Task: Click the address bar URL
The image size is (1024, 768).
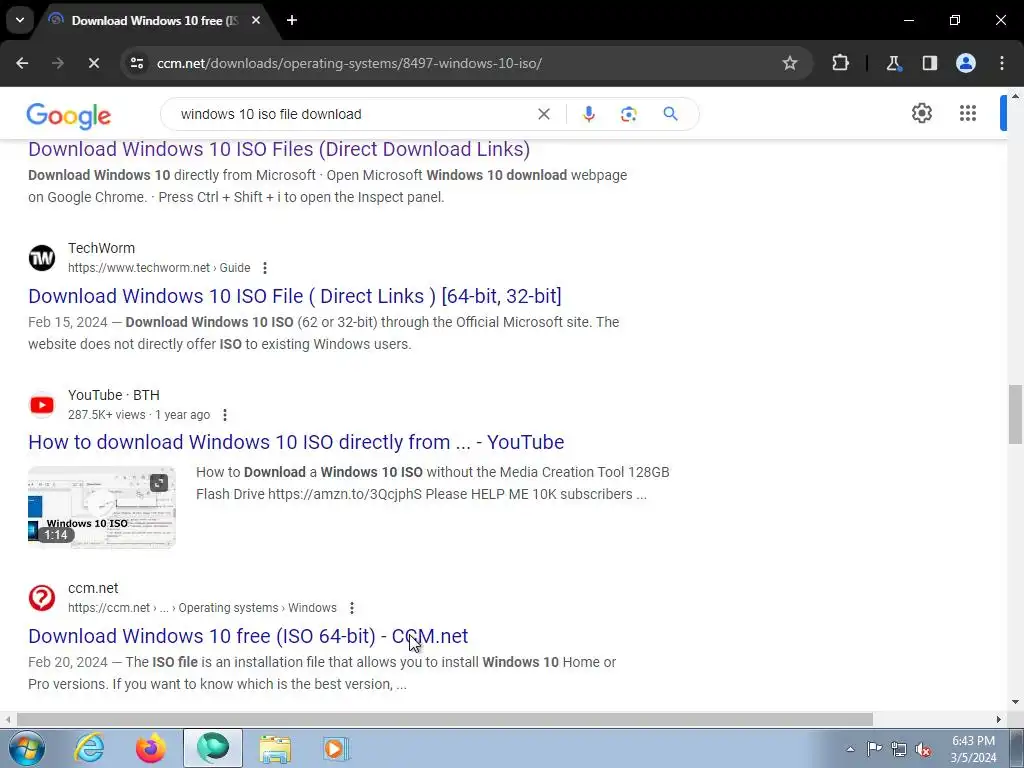Action: [349, 63]
